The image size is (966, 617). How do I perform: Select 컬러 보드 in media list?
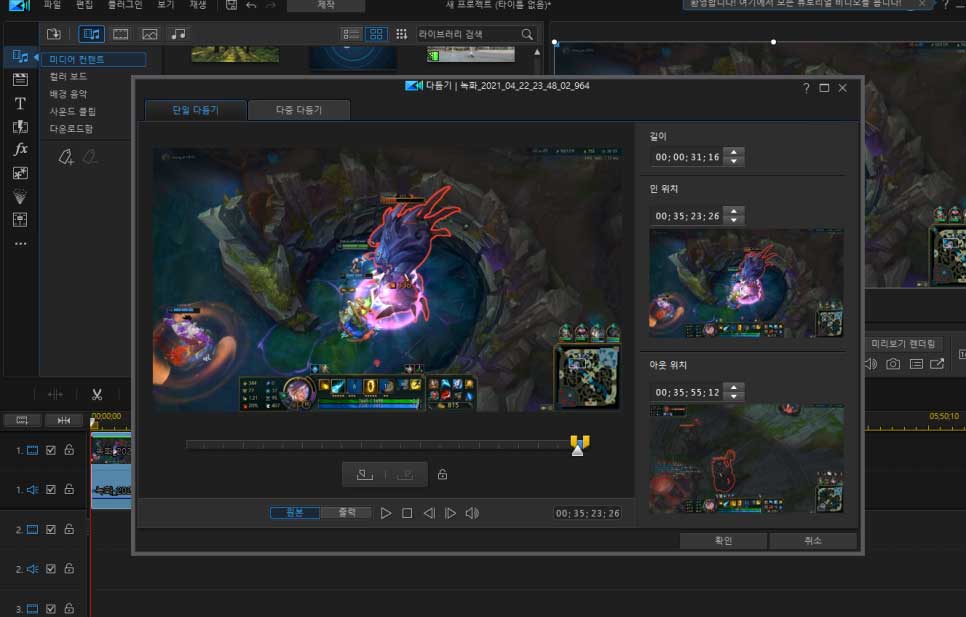[68, 76]
